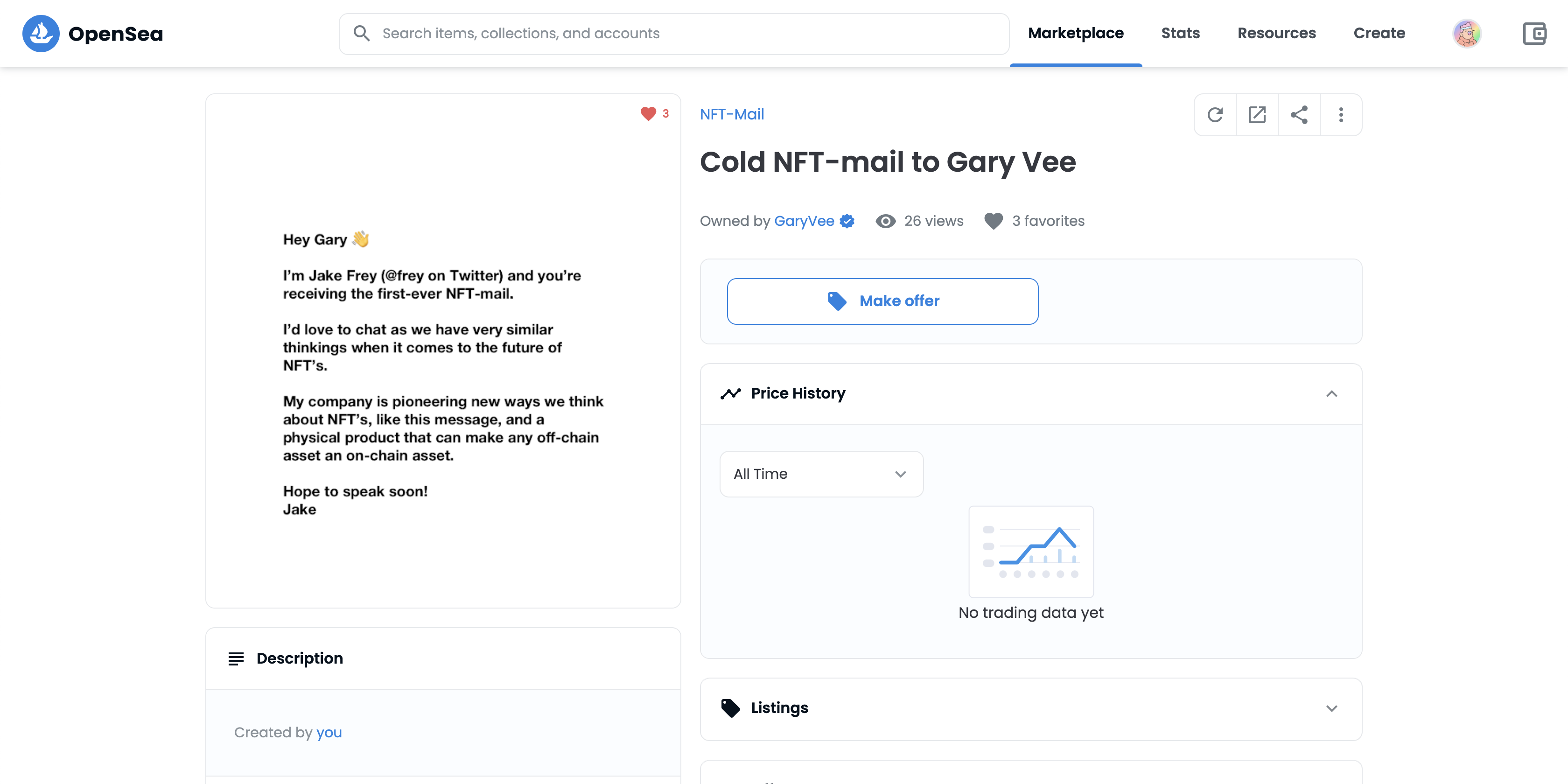Screen dimensions: 1568x784
Task: Click the OpenSea boat logo
Action: [40, 34]
